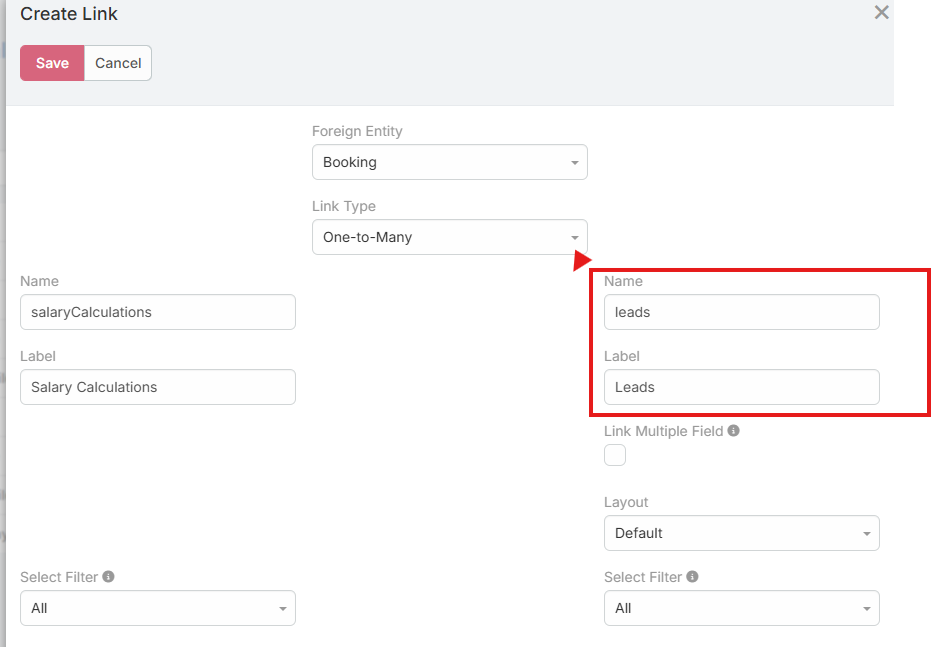Screen dimensions: 931x647
Task: Close the Create Link dialog with X
Action: click(881, 13)
